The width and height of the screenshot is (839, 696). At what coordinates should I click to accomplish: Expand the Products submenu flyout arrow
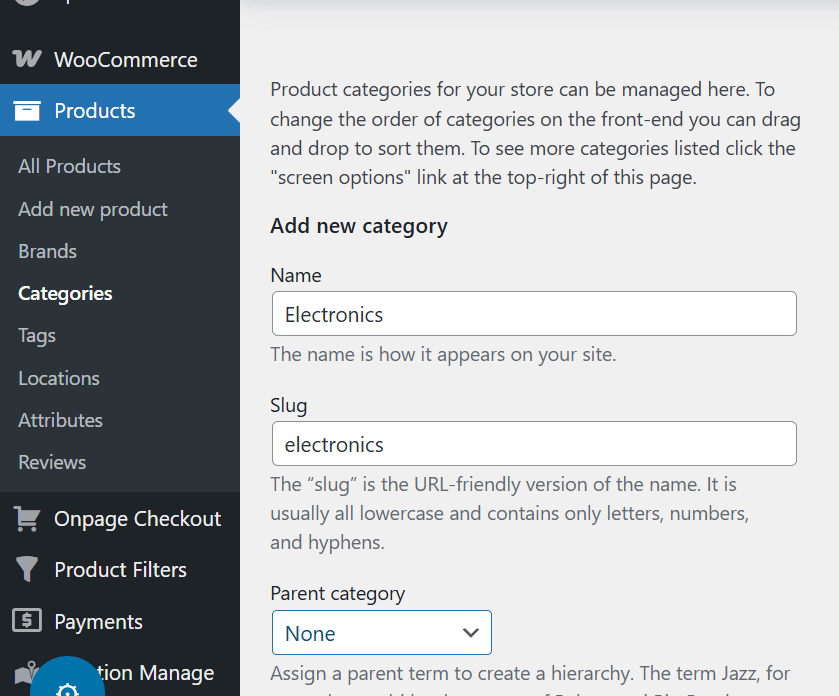[x=236, y=110]
